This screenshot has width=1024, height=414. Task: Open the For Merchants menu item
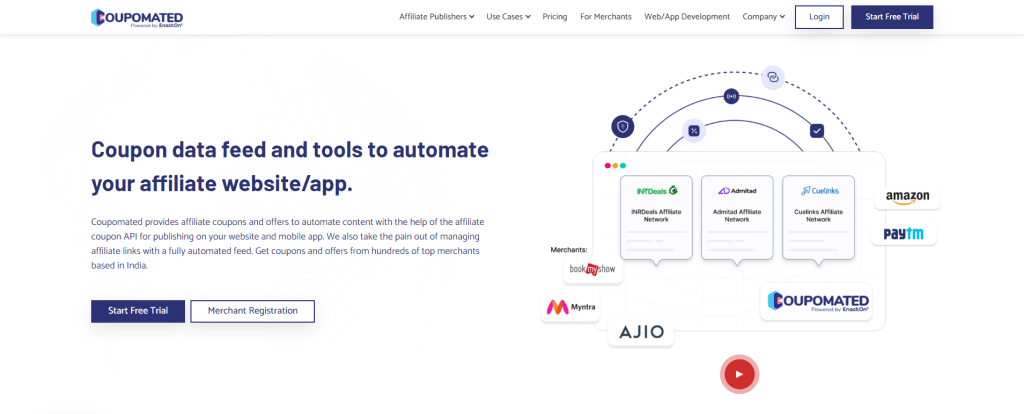pyautogui.click(x=606, y=17)
